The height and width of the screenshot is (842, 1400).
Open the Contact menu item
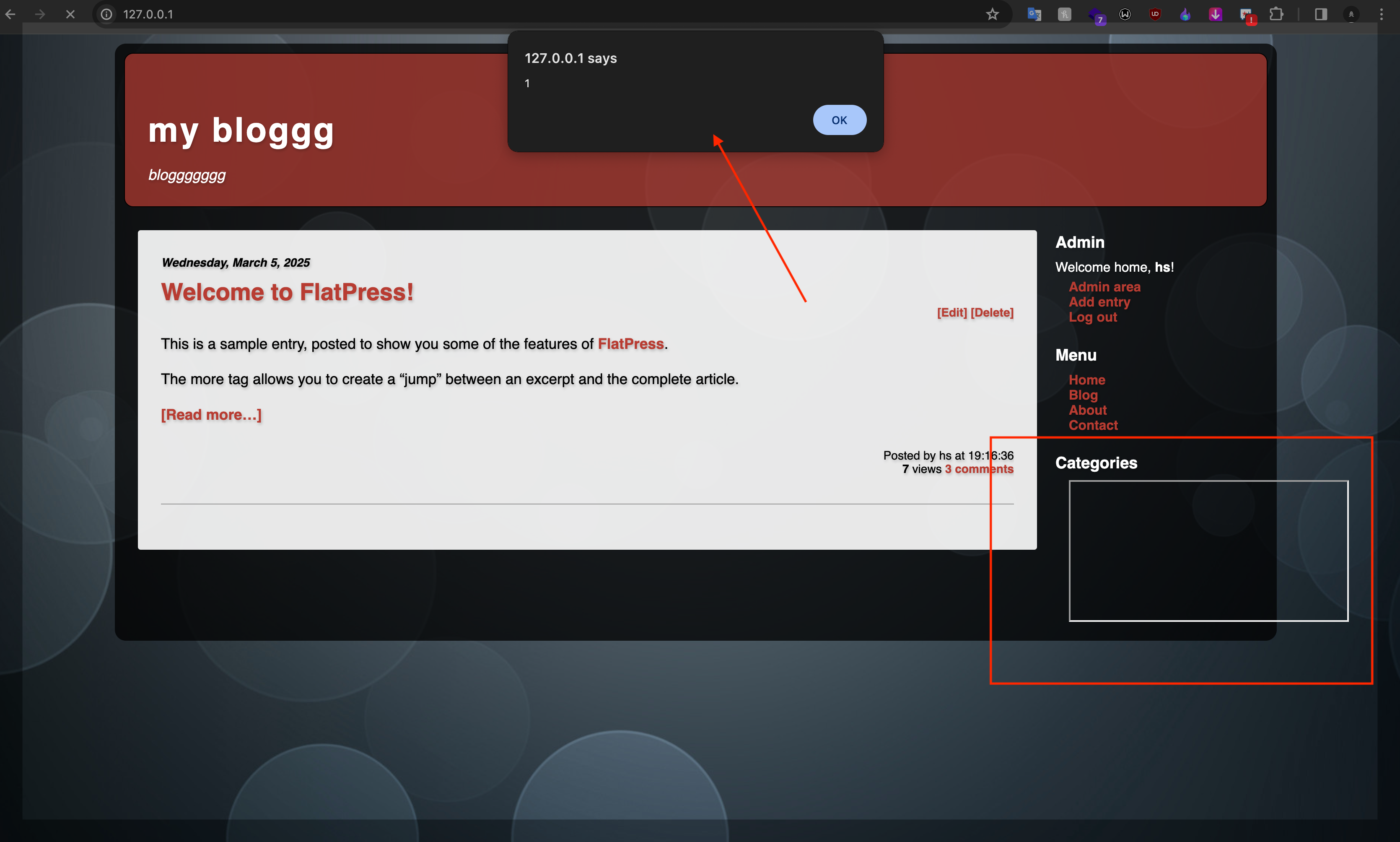pyautogui.click(x=1093, y=426)
